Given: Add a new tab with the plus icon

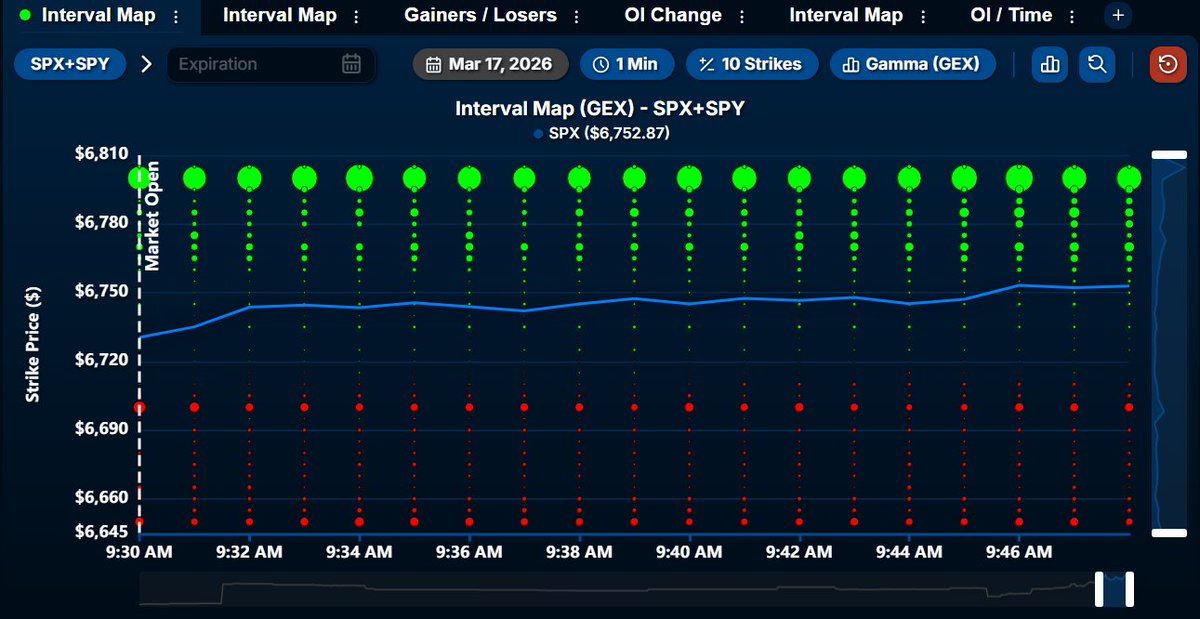Looking at the screenshot, I should 1118,16.
